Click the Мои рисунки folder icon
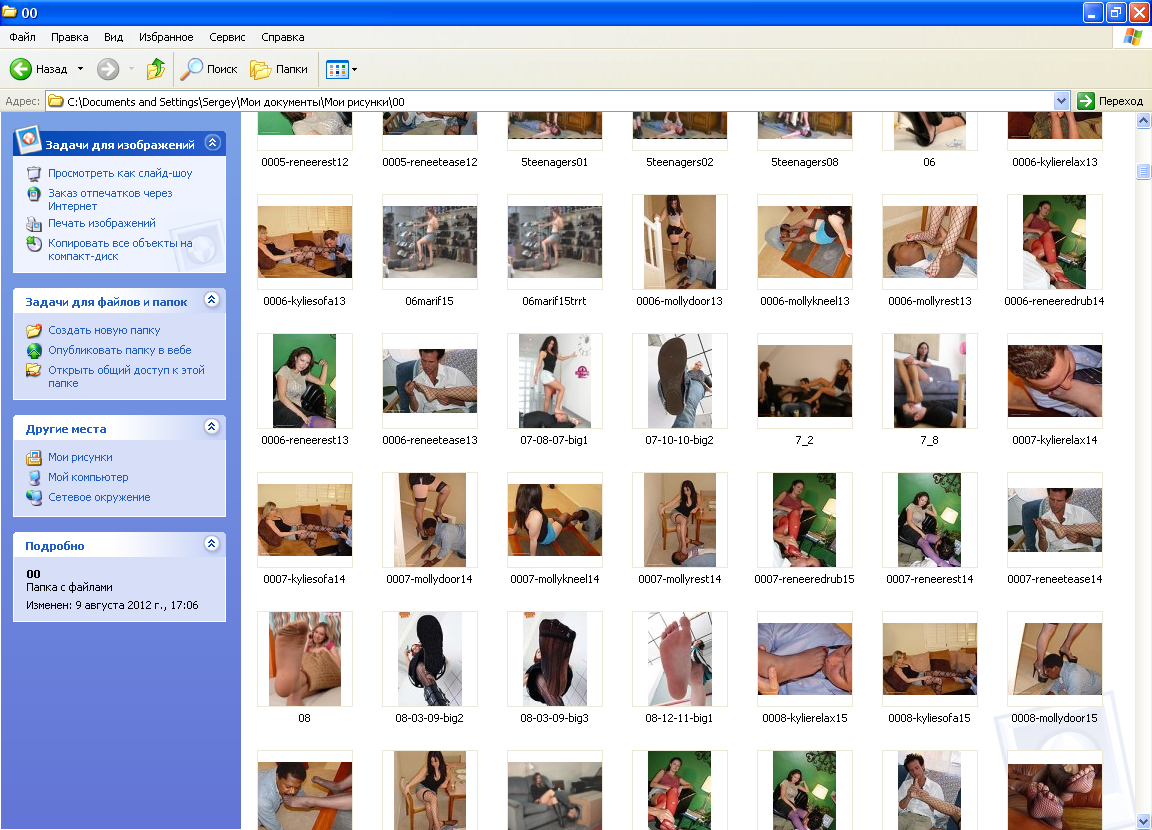 34,458
